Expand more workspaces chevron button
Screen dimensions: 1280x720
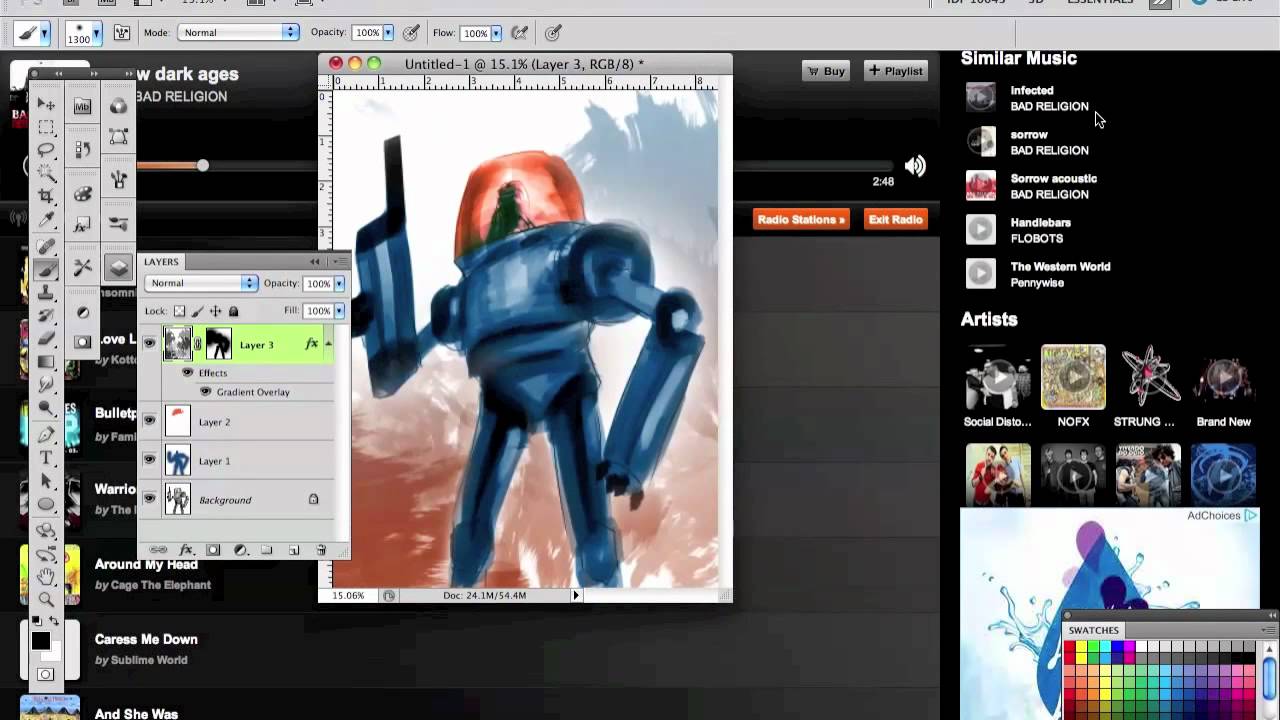tap(1160, 3)
